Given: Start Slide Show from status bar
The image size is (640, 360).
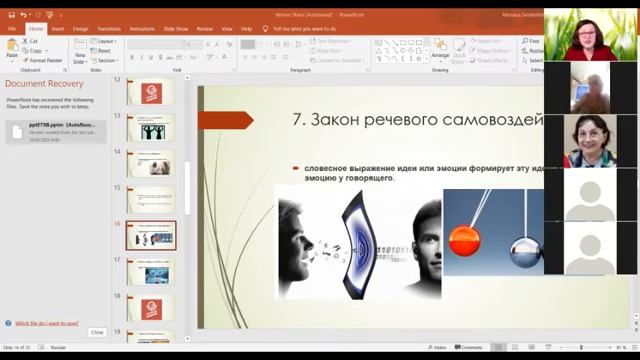Looking at the screenshot, I should [548, 347].
